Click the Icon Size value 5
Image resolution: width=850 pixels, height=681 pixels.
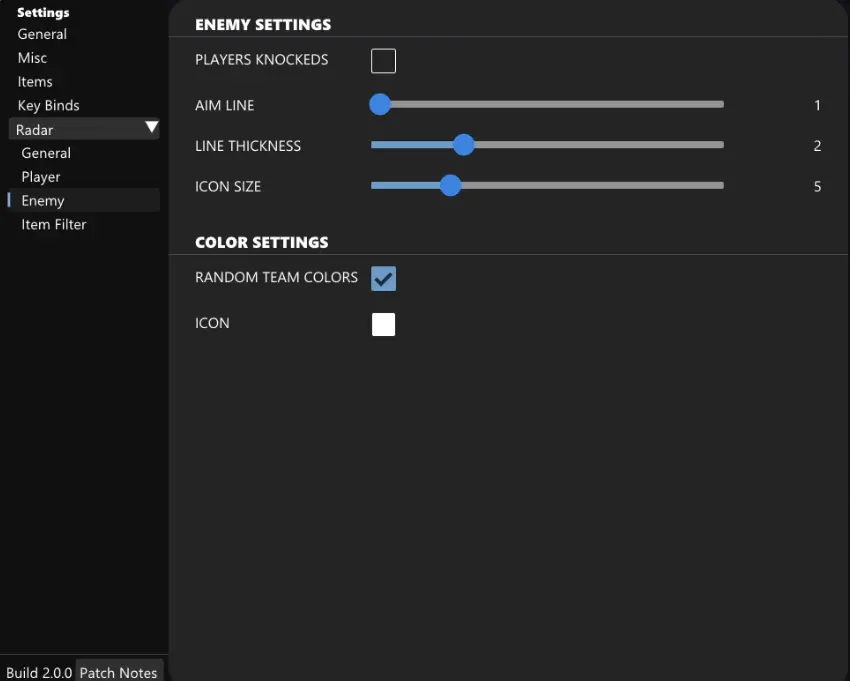817,186
